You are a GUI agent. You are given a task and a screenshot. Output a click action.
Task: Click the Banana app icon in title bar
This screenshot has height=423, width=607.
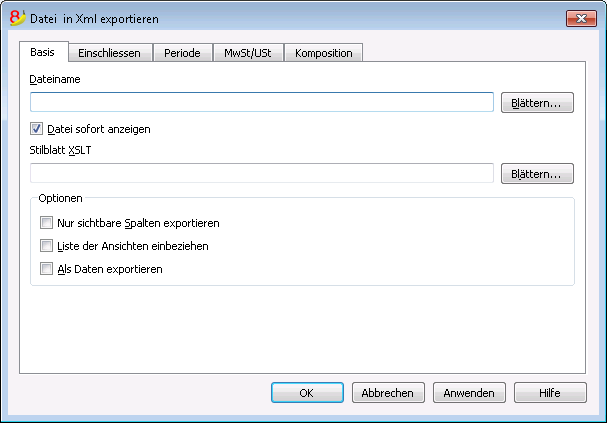[17, 18]
